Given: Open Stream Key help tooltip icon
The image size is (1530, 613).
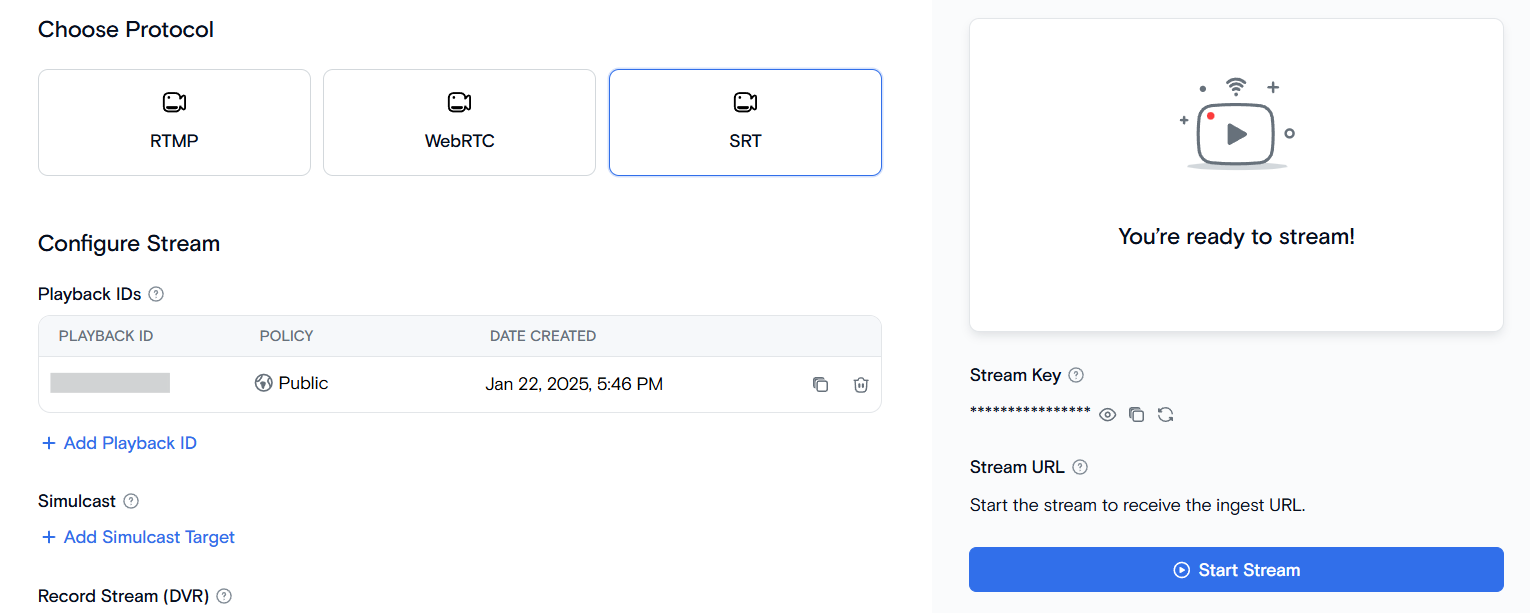Looking at the screenshot, I should (x=1076, y=375).
